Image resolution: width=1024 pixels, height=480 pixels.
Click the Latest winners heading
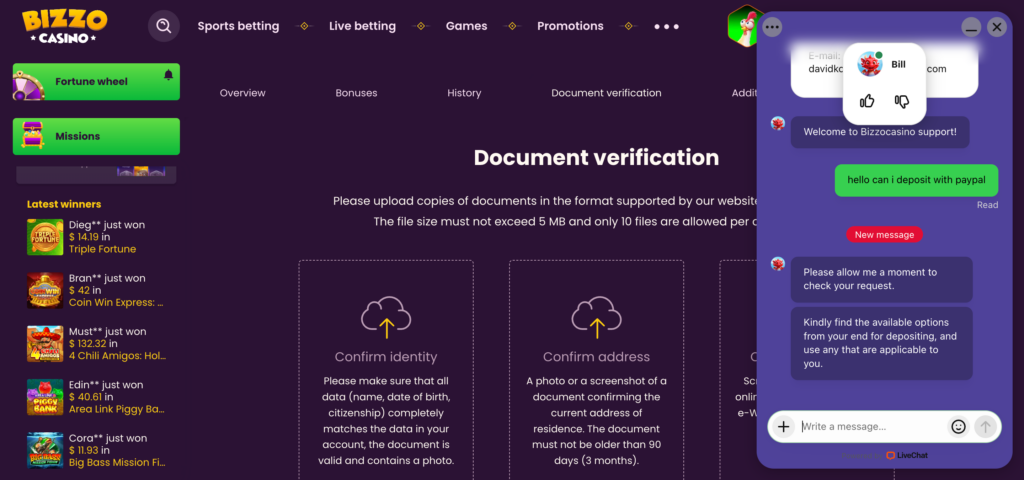[x=64, y=204]
